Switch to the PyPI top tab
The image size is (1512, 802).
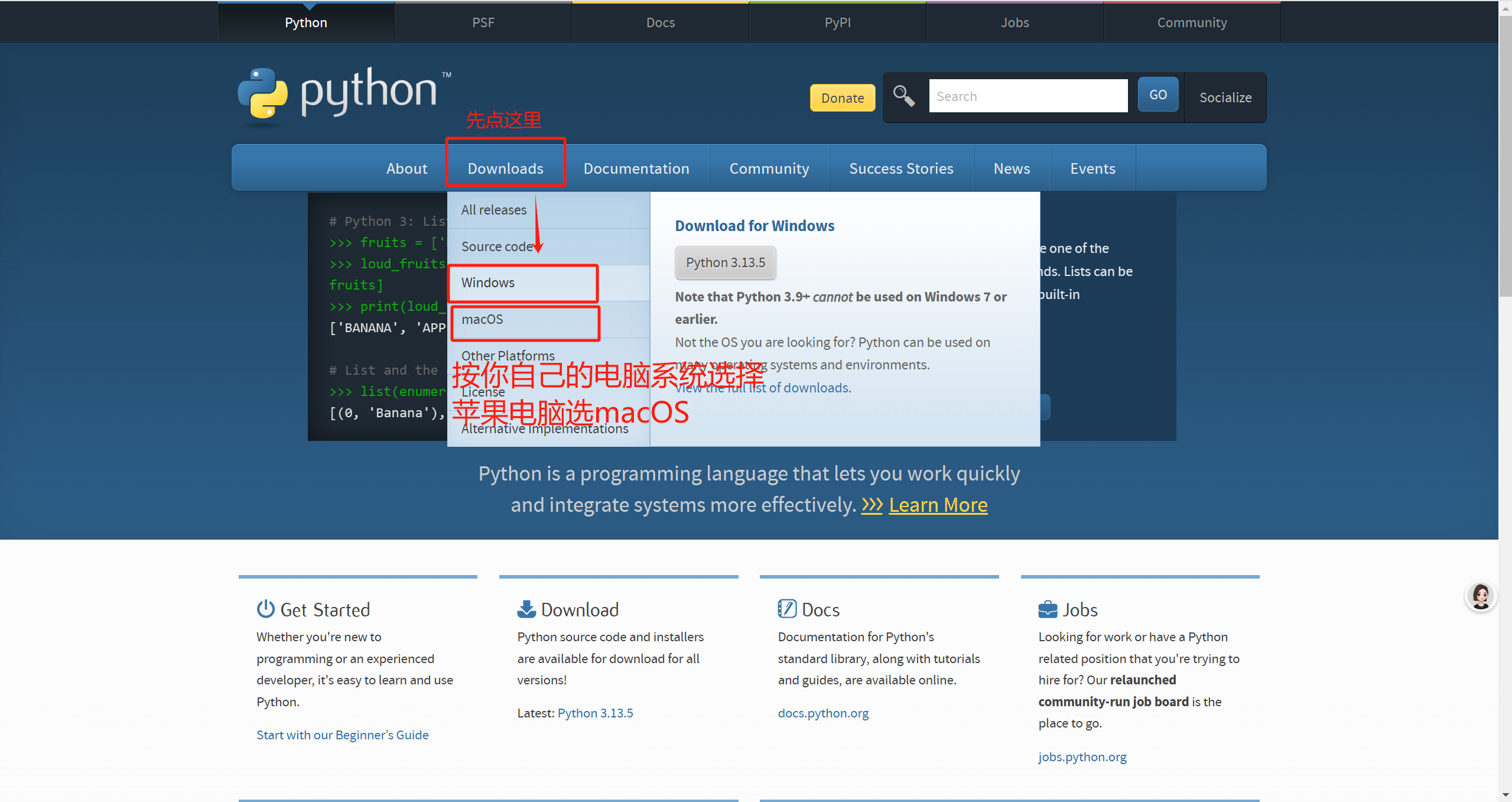(837, 22)
